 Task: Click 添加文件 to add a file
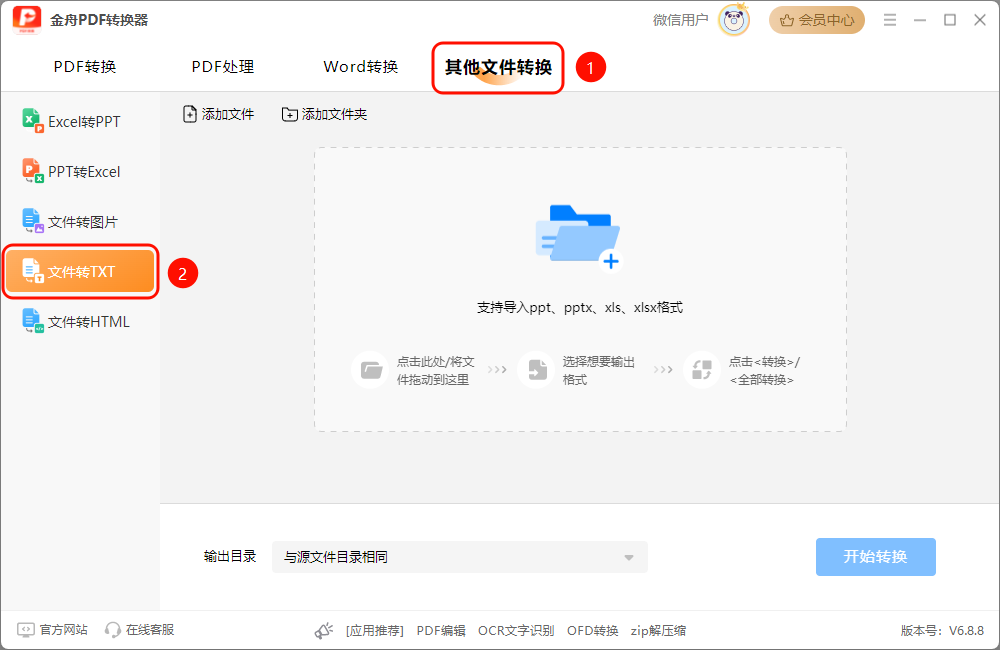(218, 114)
